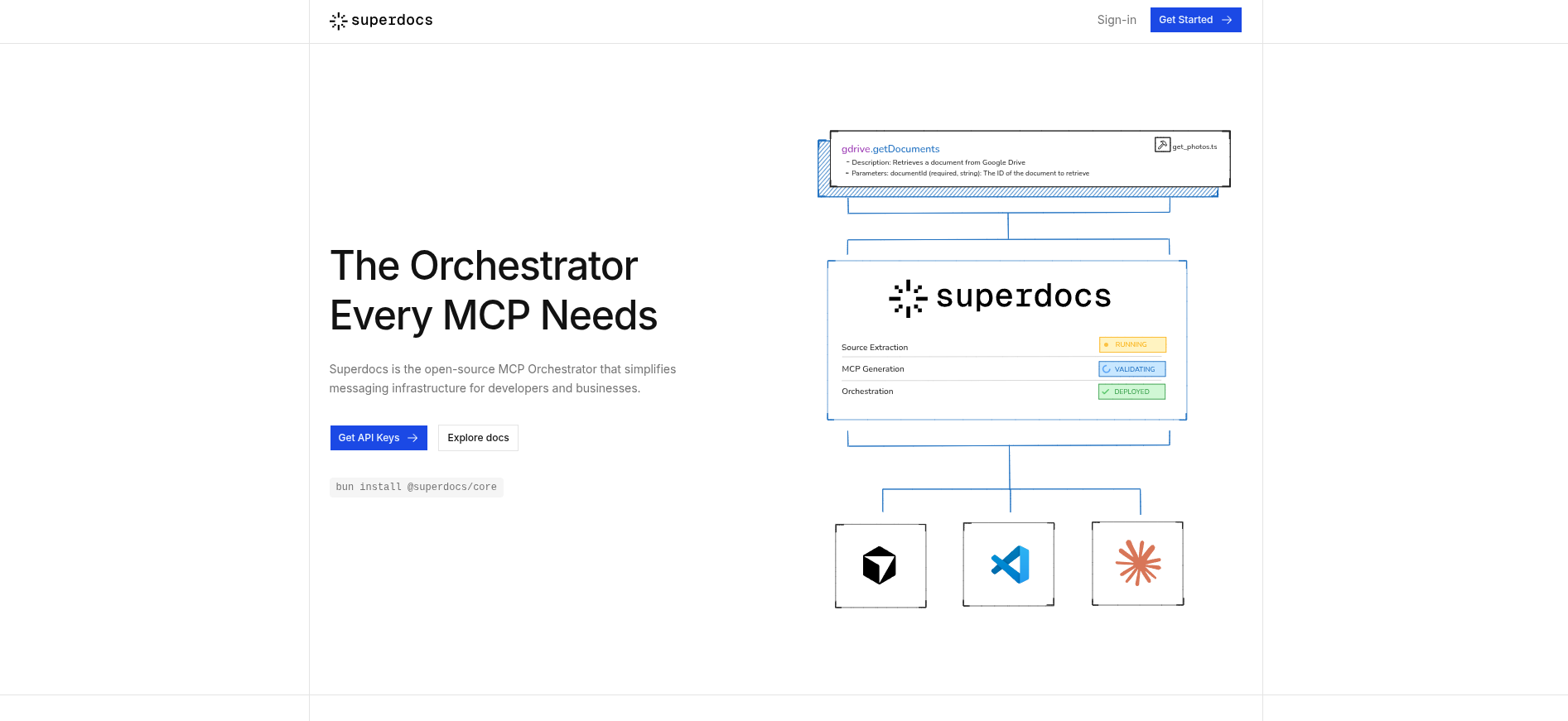Click the green DEPLOYED status badge

pos(1131,392)
